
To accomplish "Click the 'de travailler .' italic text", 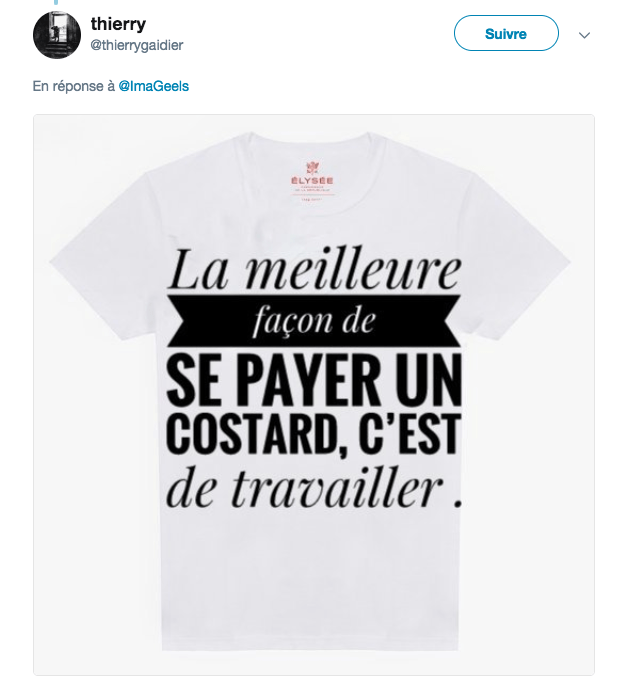I will click(x=314, y=489).
